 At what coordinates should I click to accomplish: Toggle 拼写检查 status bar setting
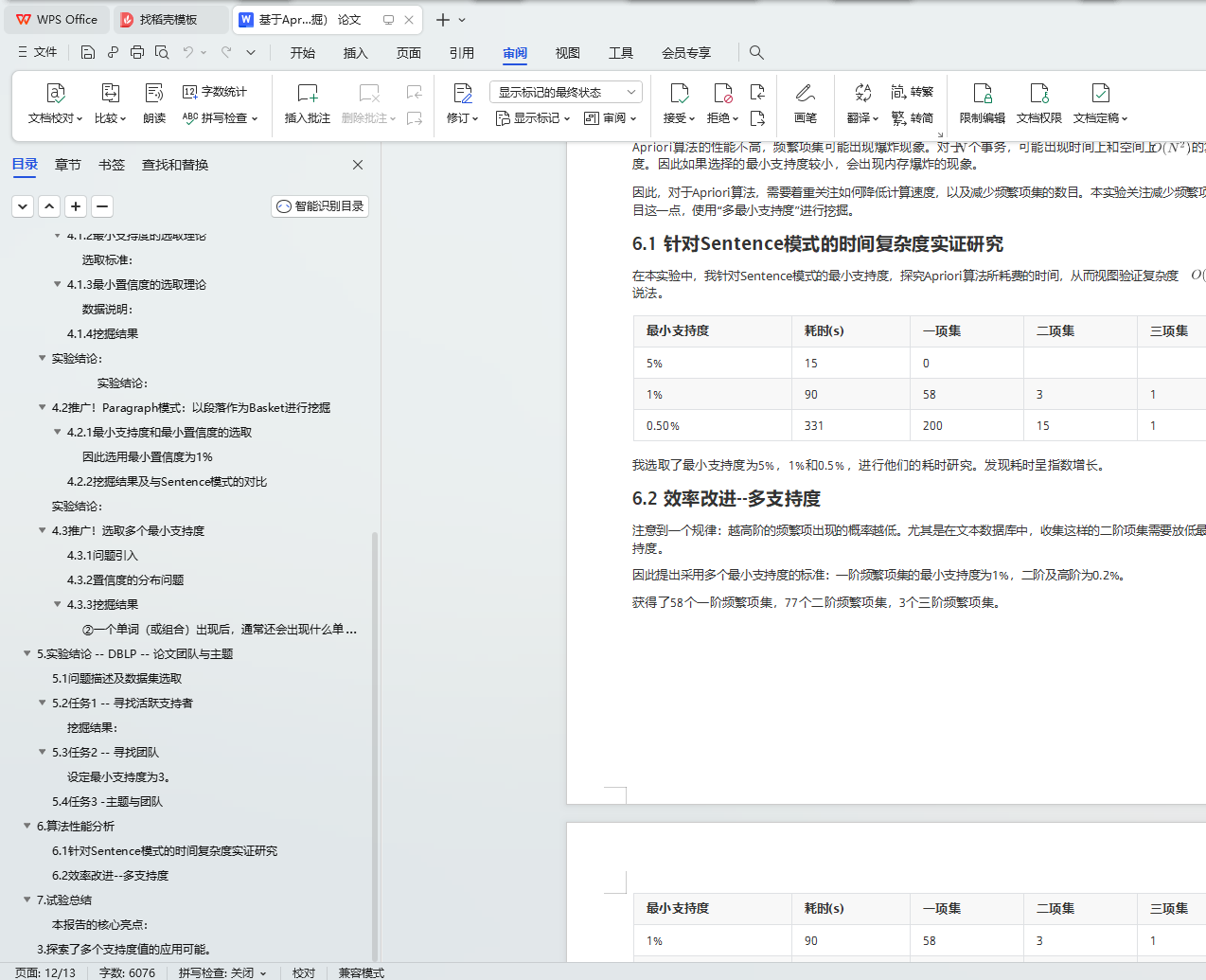tap(222, 972)
